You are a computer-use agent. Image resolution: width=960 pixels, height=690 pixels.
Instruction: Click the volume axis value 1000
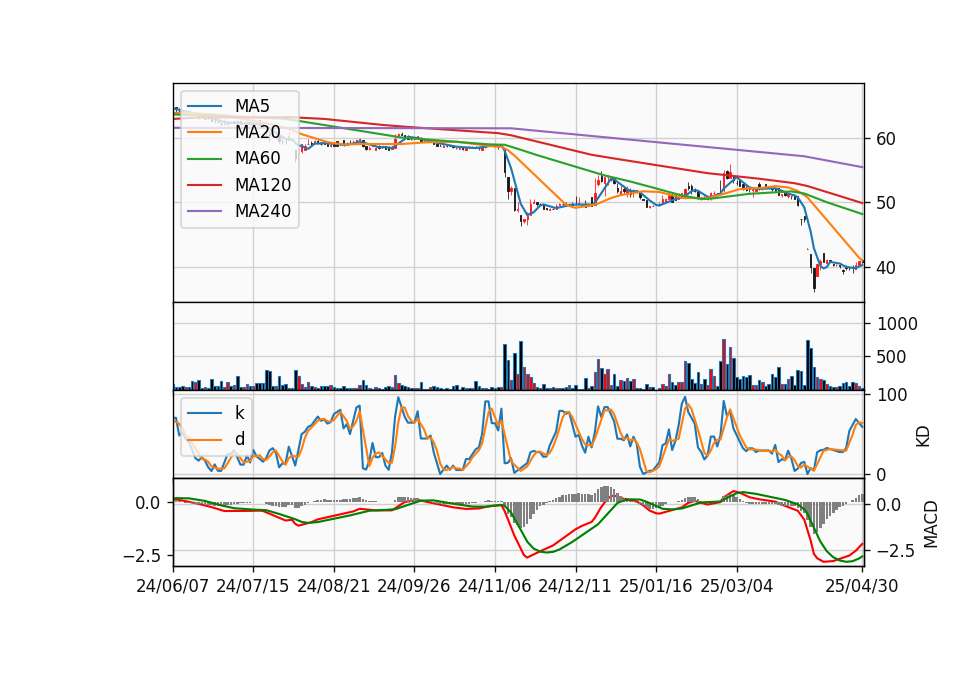point(897,324)
